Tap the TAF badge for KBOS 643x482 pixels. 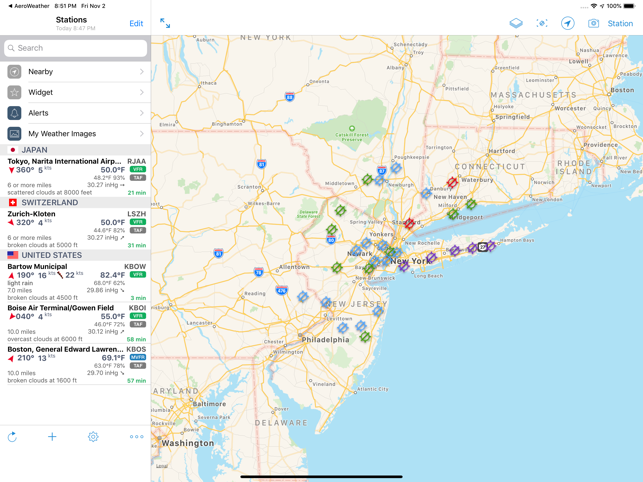138,365
